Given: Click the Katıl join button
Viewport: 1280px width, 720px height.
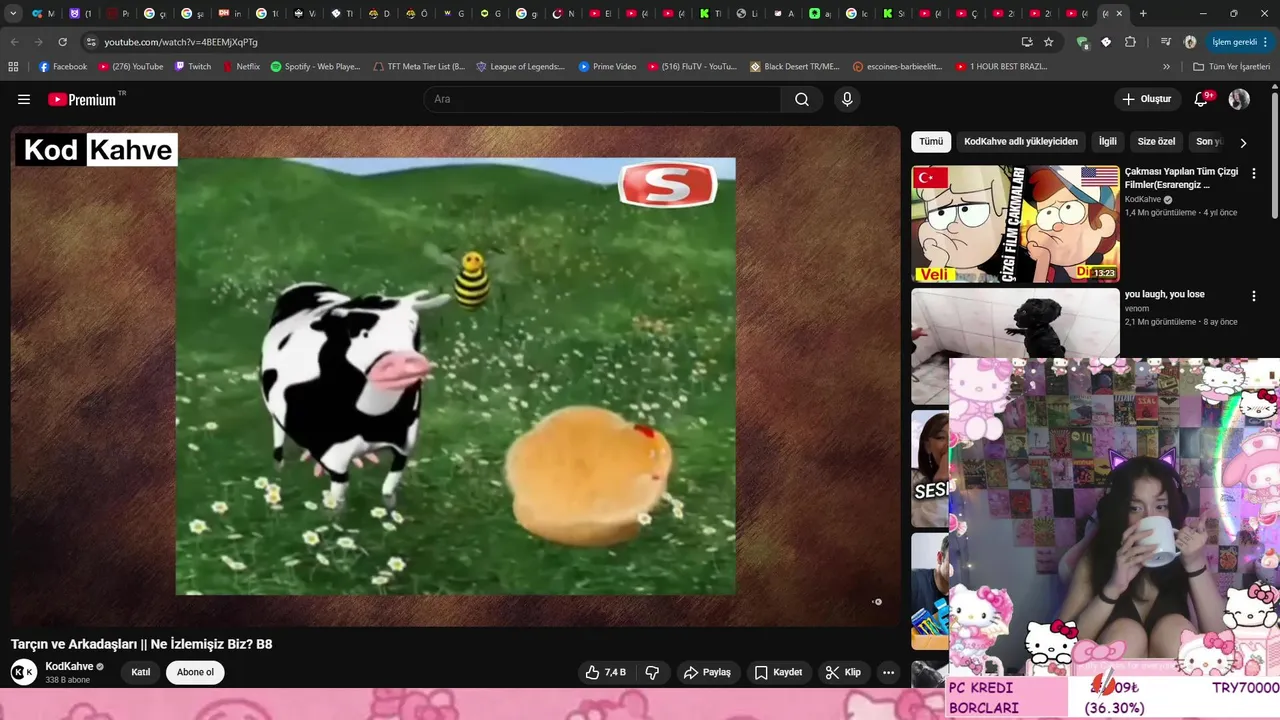Looking at the screenshot, I should tap(141, 672).
